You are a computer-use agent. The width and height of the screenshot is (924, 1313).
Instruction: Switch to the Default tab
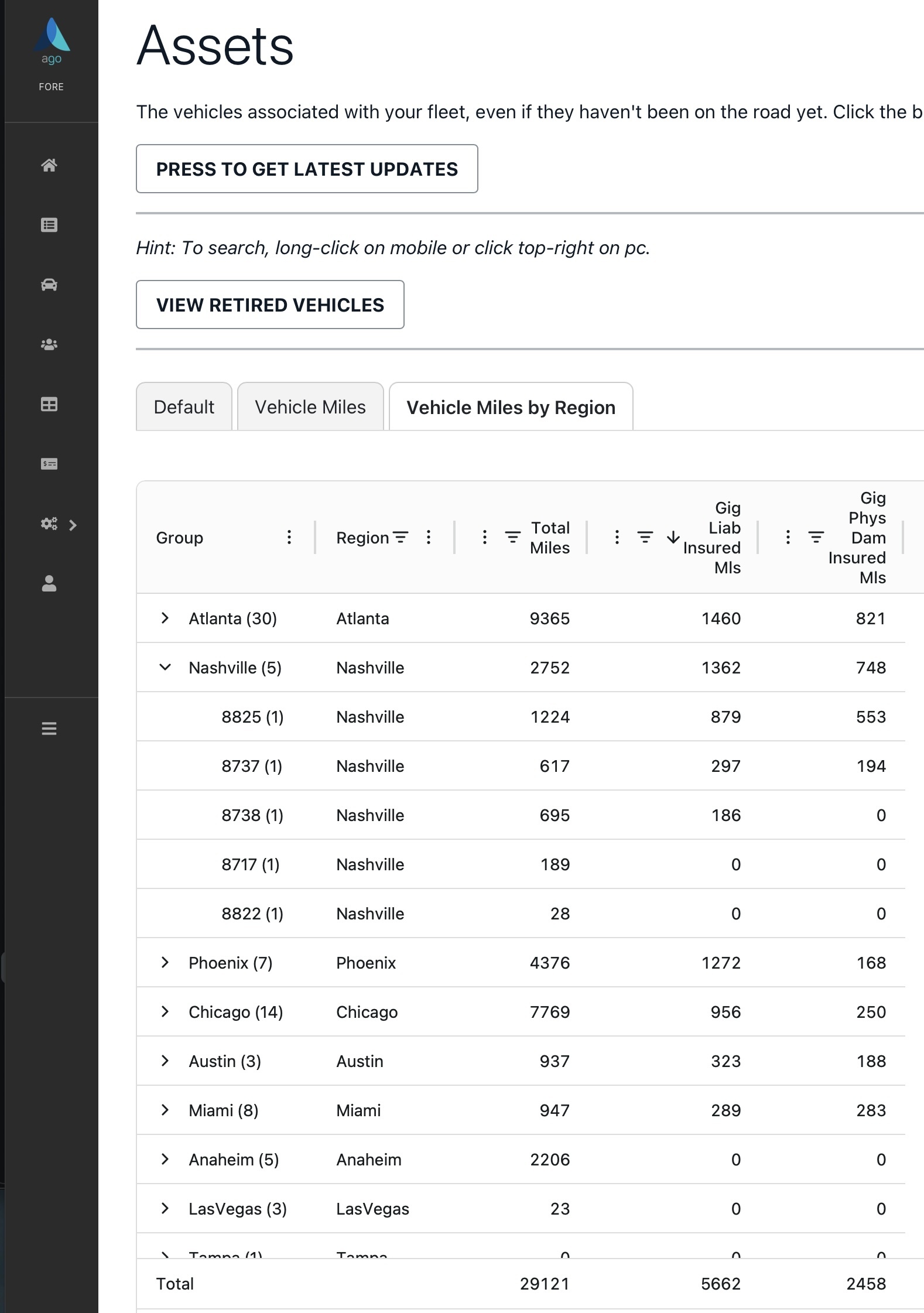coord(184,407)
